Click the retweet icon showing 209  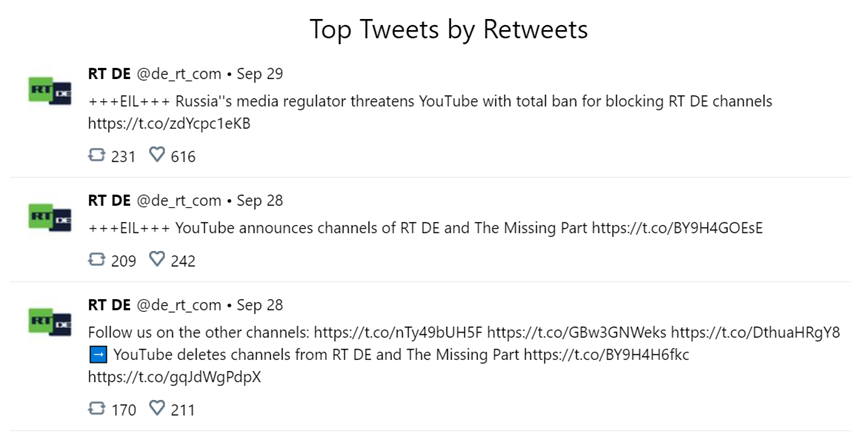point(96,259)
